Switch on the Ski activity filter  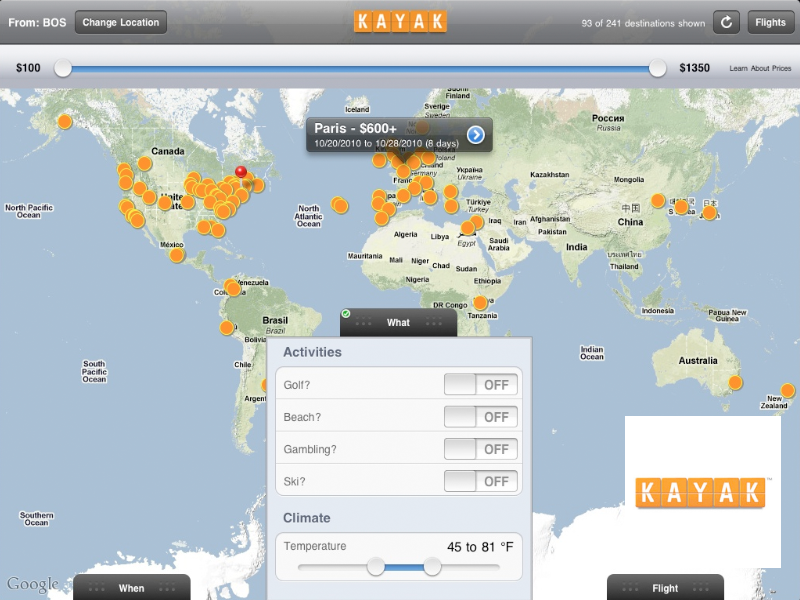click(x=481, y=481)
